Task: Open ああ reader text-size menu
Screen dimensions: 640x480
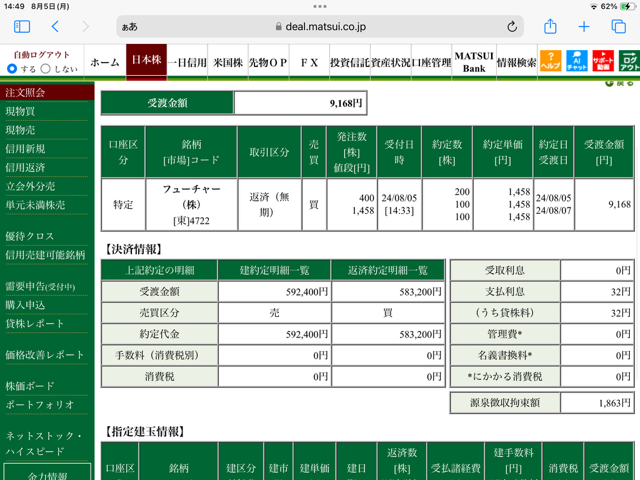Action: click(130, 27)
